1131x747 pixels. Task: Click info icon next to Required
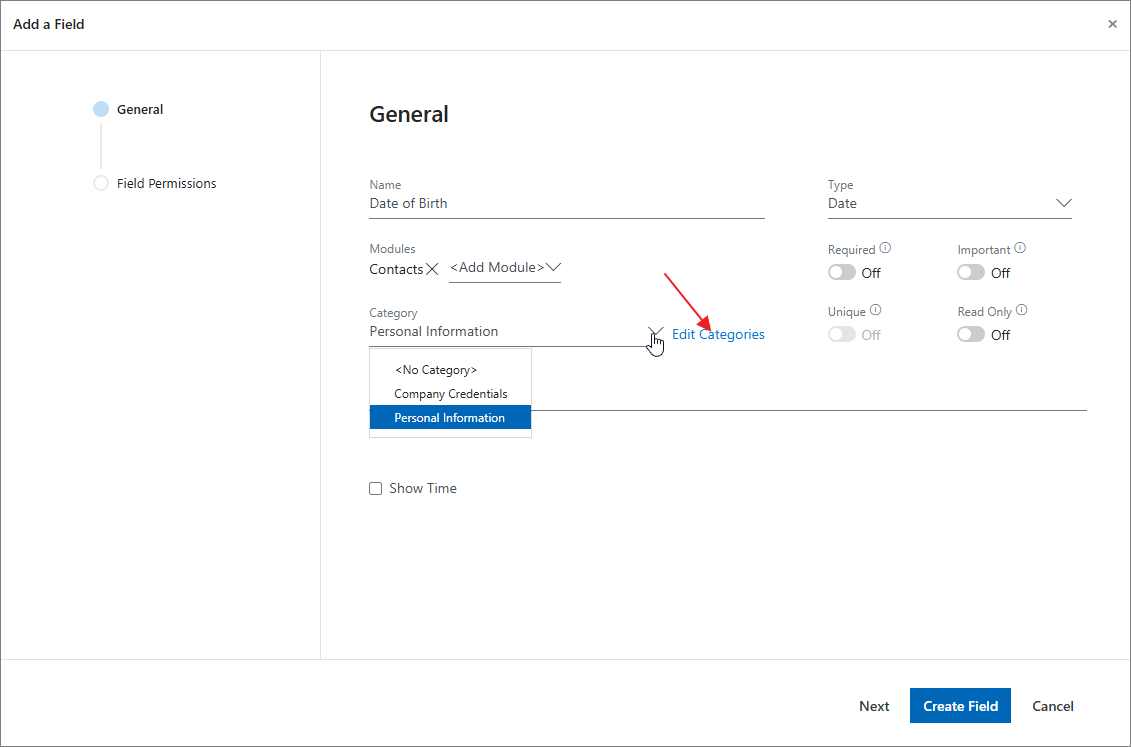885,249
